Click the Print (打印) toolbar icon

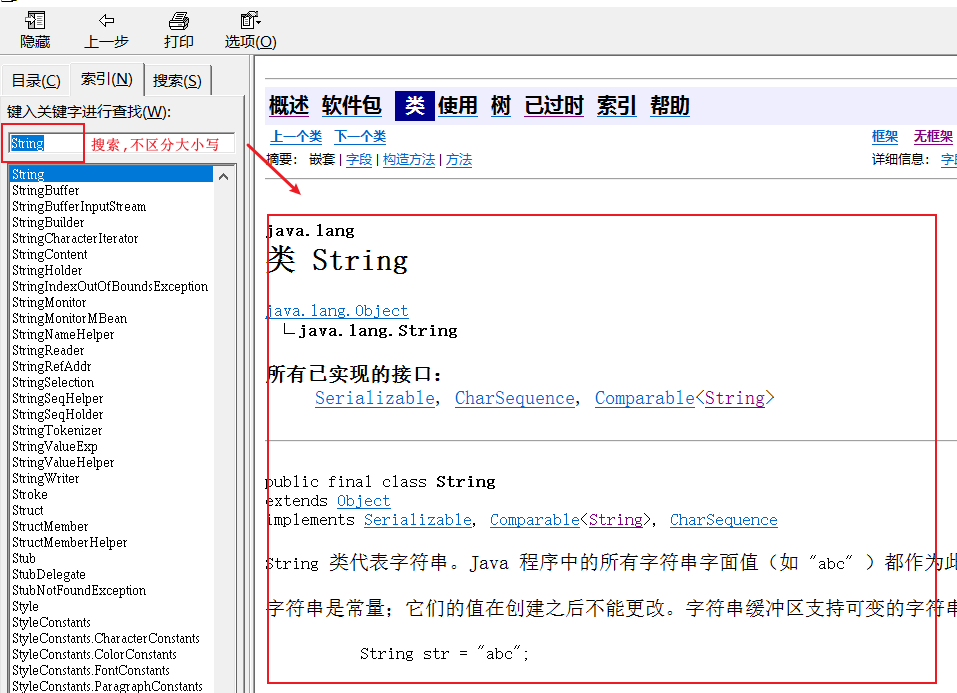click(179, 21)
